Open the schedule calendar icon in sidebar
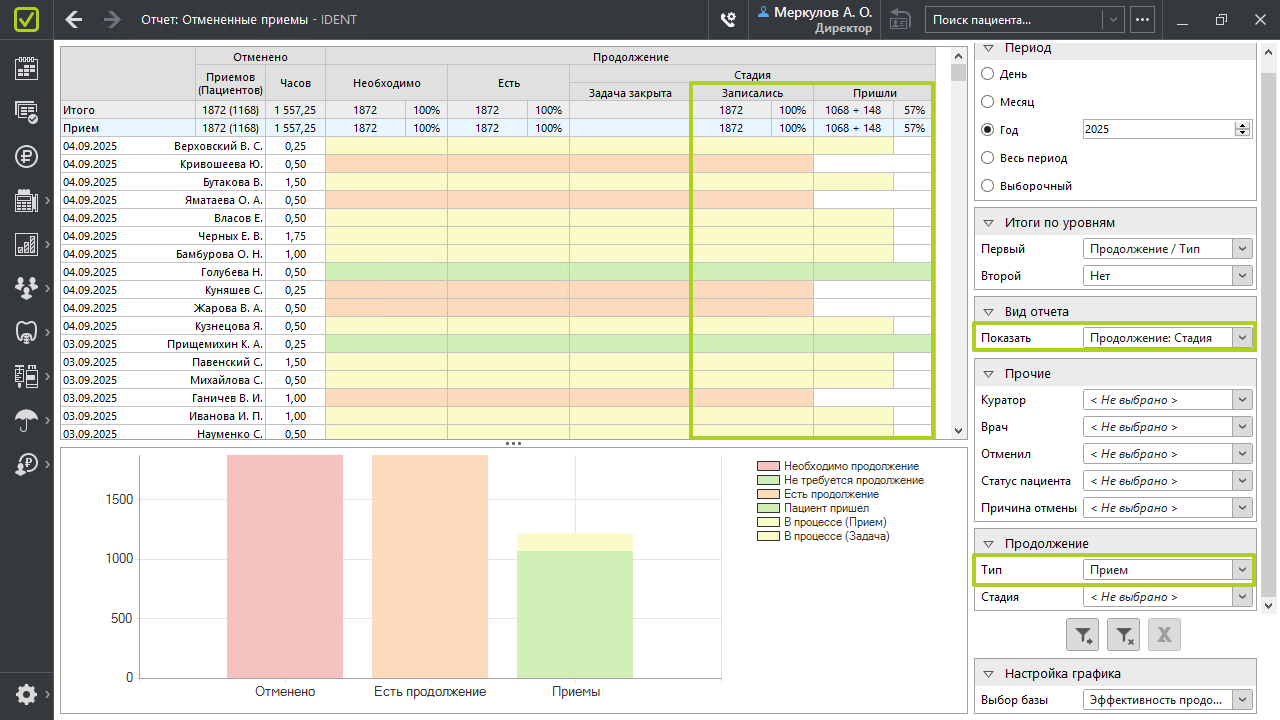Viewport: 1280px width, 720px height. pyautogui.click(x=26, y=67)
